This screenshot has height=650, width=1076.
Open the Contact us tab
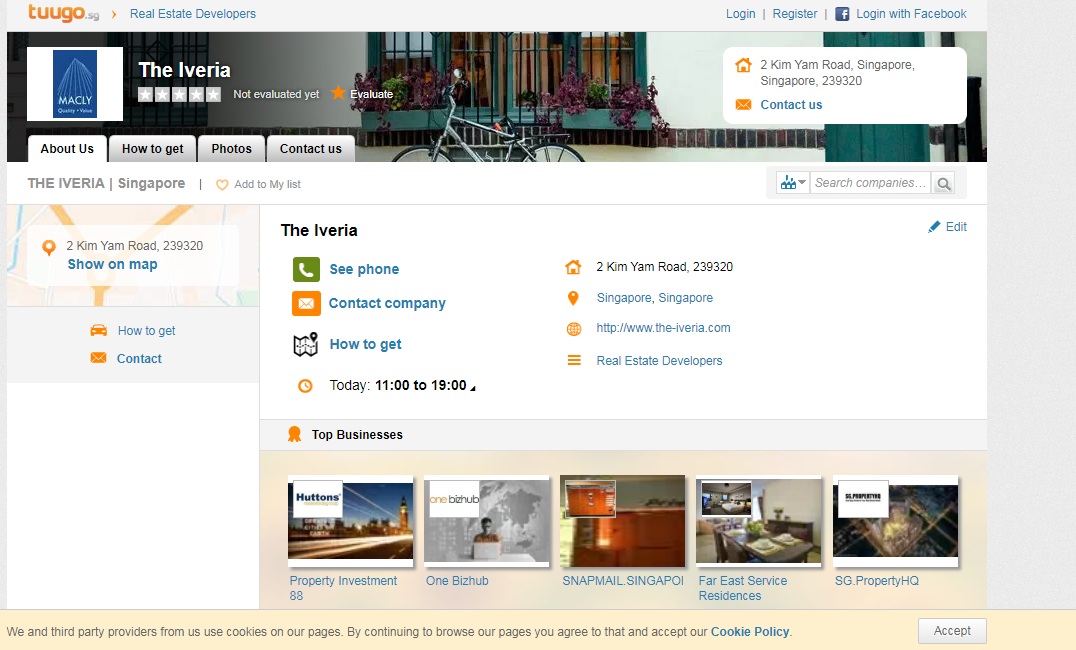[310, 149]
